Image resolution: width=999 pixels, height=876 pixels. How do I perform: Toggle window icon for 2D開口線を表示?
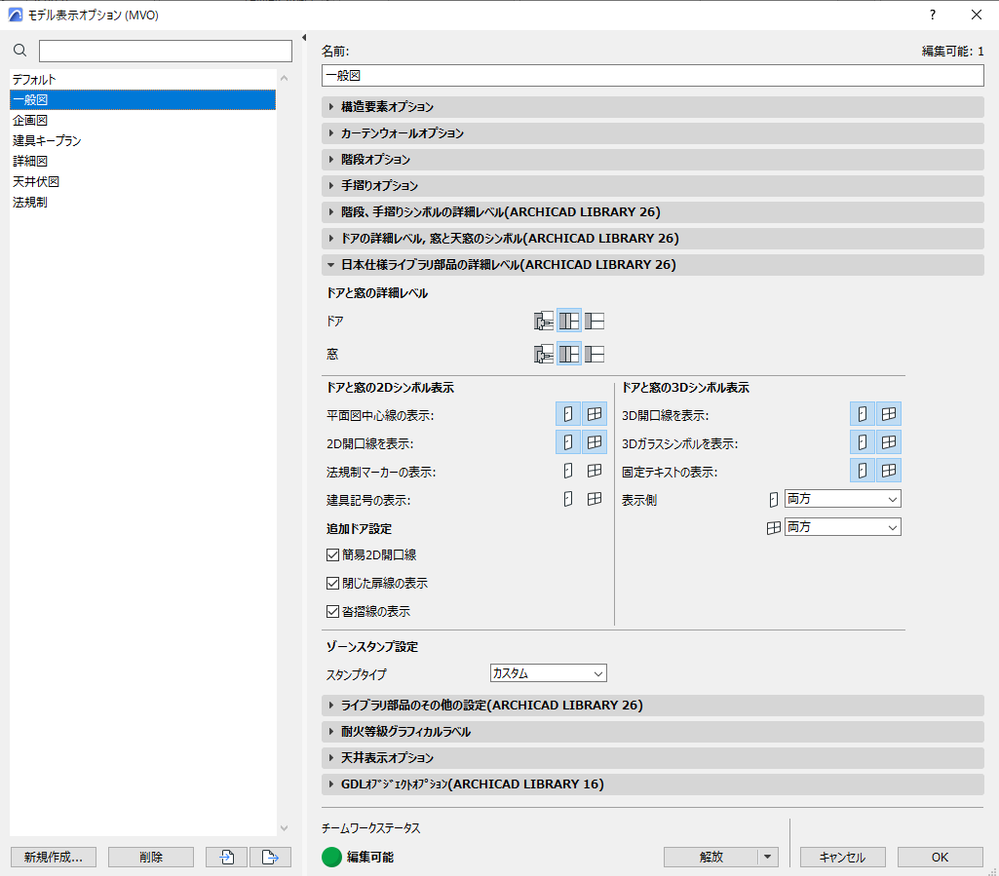tap(594, 442)
